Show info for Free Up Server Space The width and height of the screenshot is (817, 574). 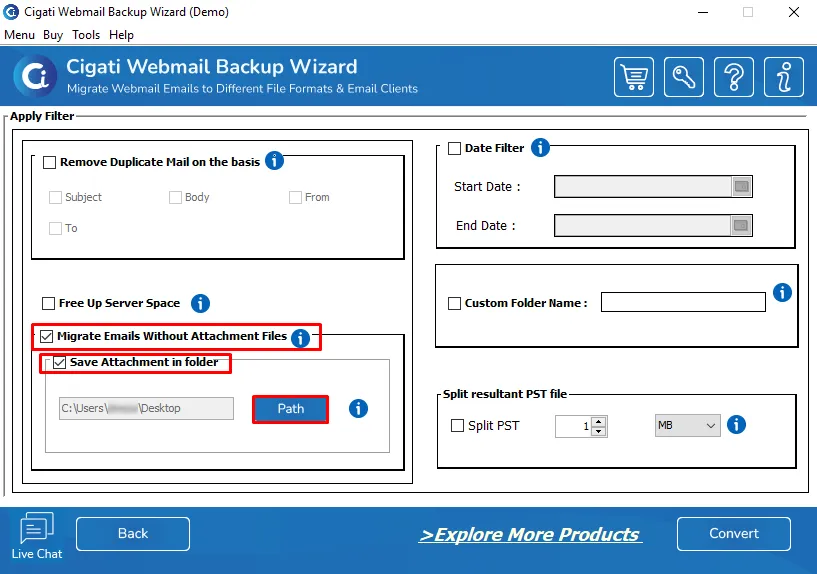coord(200,303)
